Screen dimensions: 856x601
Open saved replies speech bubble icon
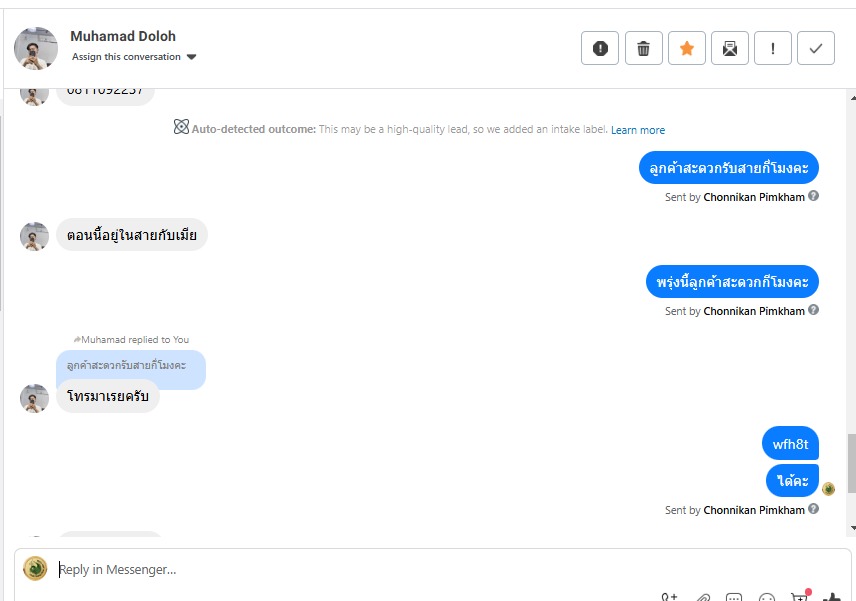734,598
